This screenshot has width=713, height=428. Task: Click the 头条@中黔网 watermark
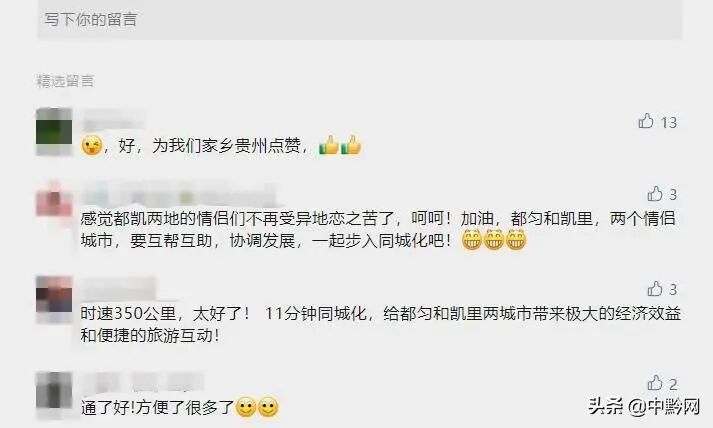(x=644, y=406)
